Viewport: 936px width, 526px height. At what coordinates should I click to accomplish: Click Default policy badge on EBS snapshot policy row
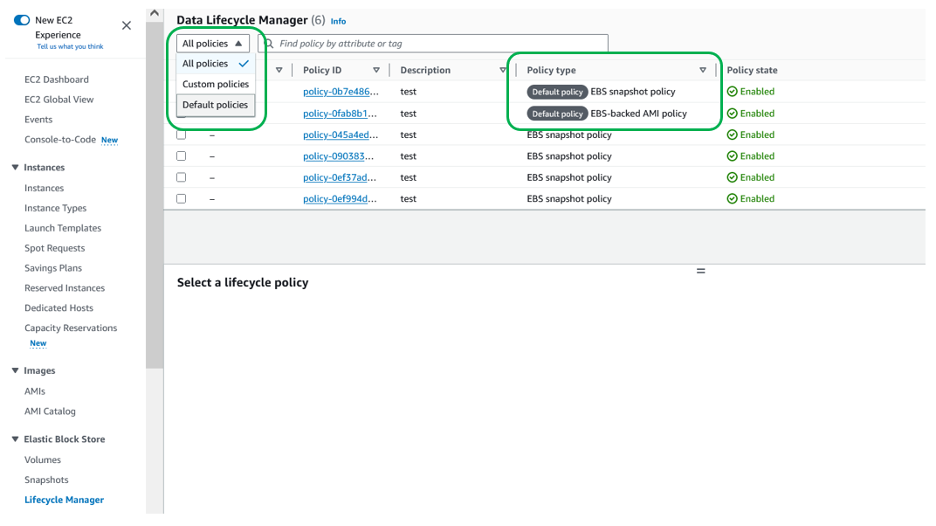pyautogui.click(x=557, y=92)
